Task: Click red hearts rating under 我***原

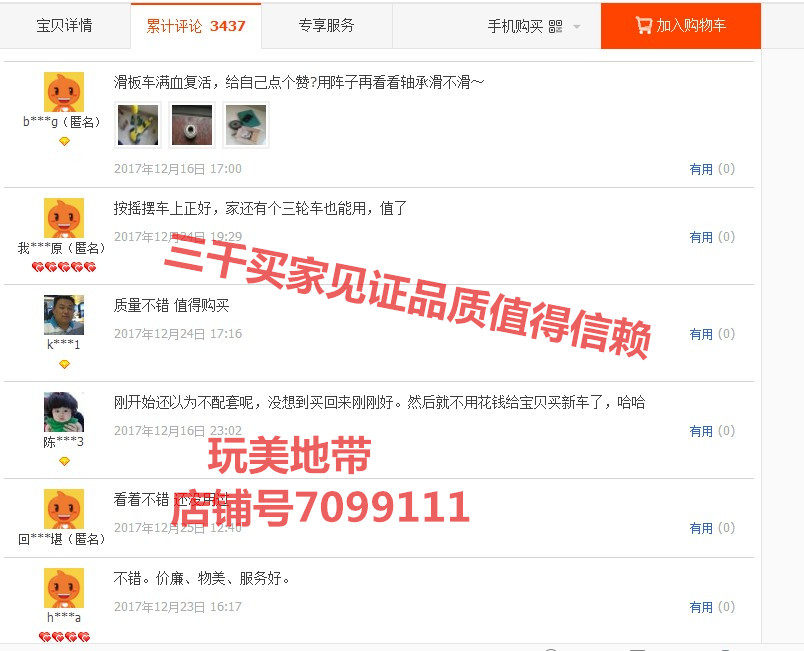Action: coord(64,267)
